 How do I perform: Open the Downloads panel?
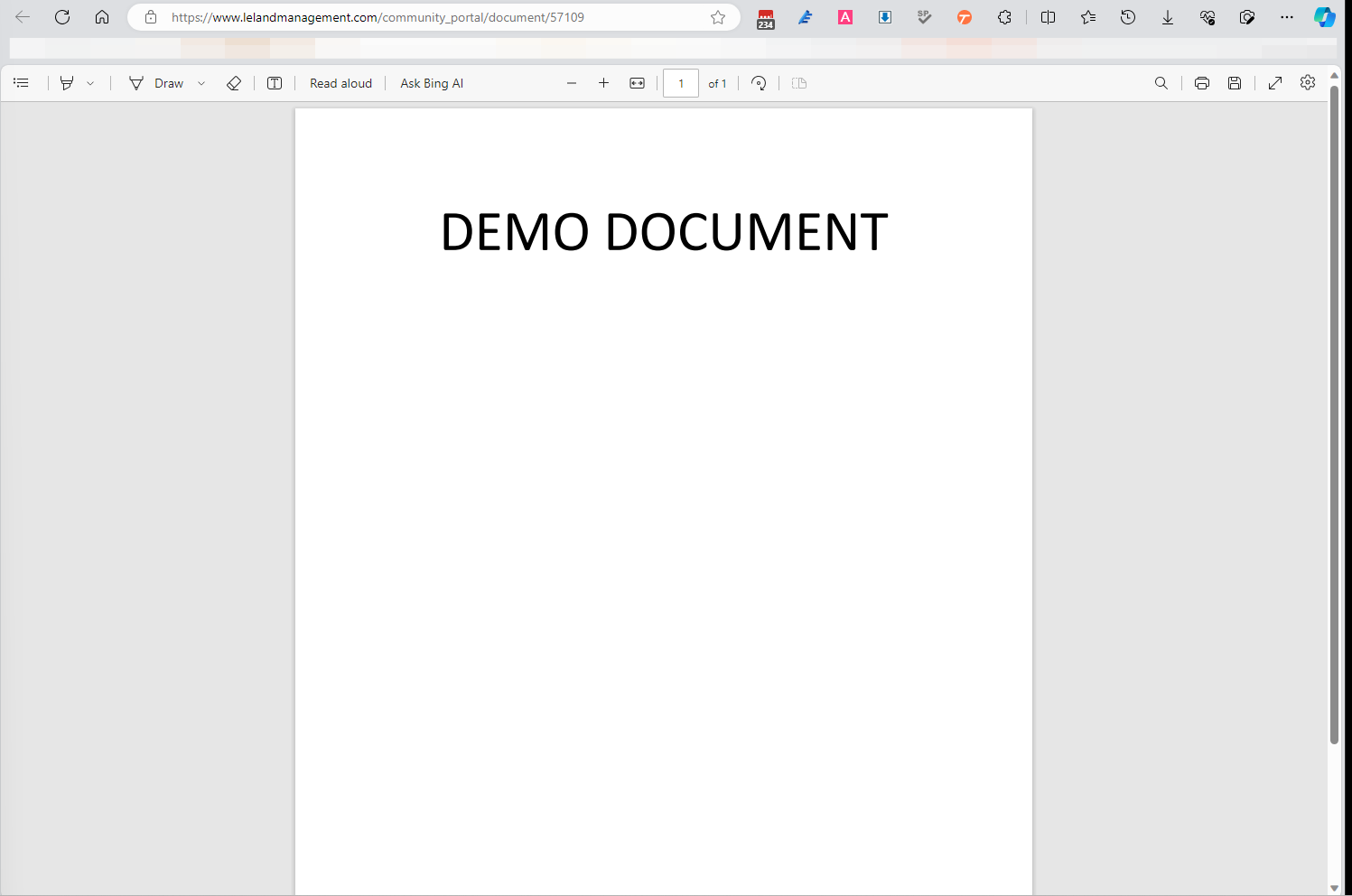(x=1168, y=17)
